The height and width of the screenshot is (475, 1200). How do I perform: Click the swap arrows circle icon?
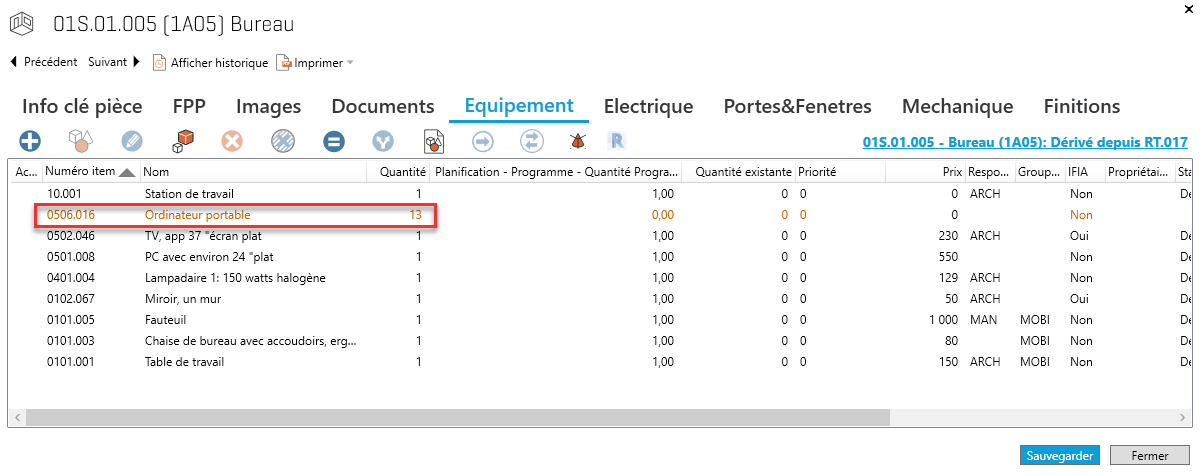pos(533,141)
